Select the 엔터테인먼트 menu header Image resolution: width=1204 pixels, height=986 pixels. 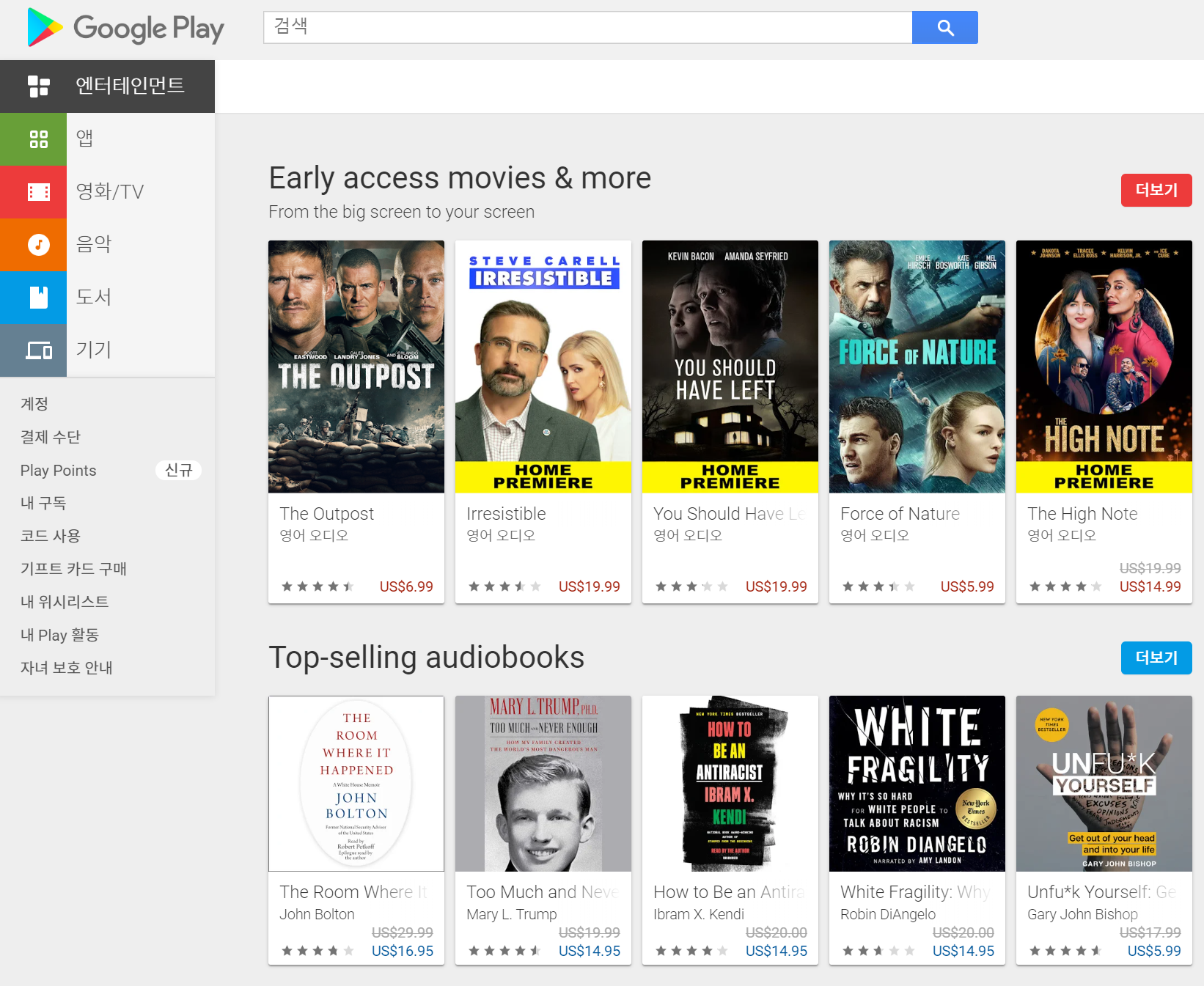(107, 87)
